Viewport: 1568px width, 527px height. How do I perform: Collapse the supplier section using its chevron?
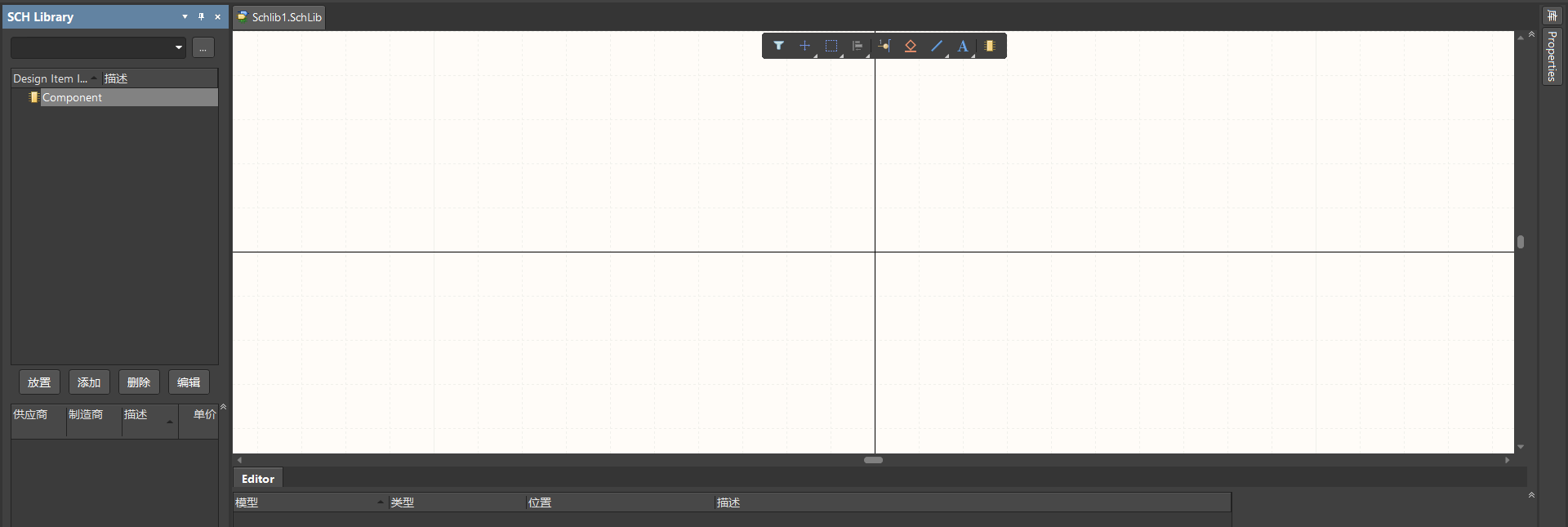coord(223,406)
